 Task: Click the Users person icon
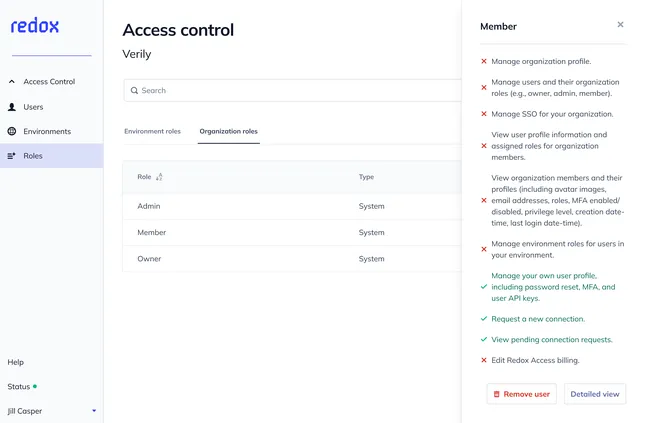click(x=12, y=107)
